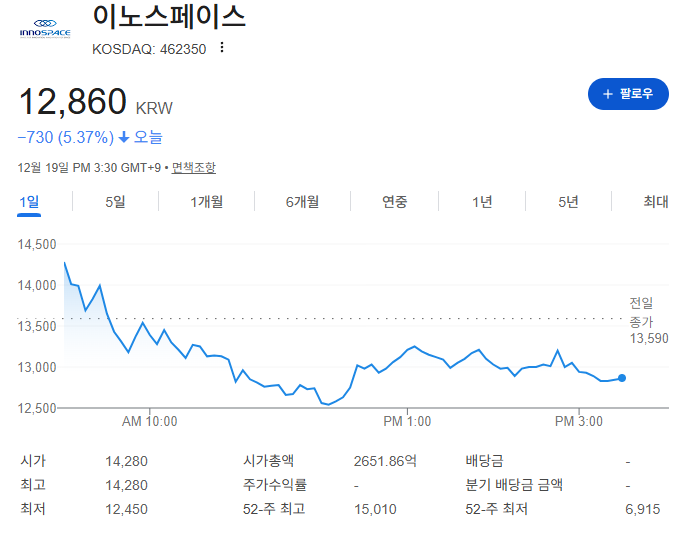Switch to the 5일 chart tab
This screenshot has height=548, width=689.
115,202
